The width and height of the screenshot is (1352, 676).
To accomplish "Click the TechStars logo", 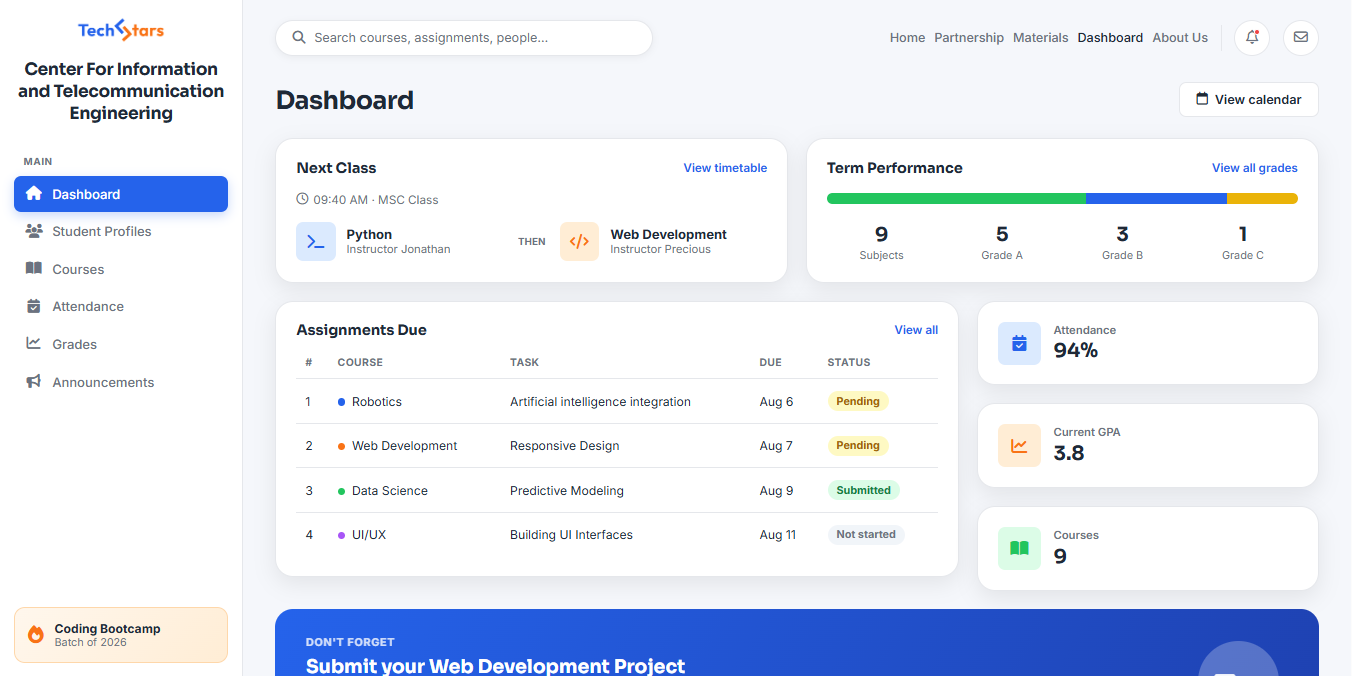I will pos(121,30).
